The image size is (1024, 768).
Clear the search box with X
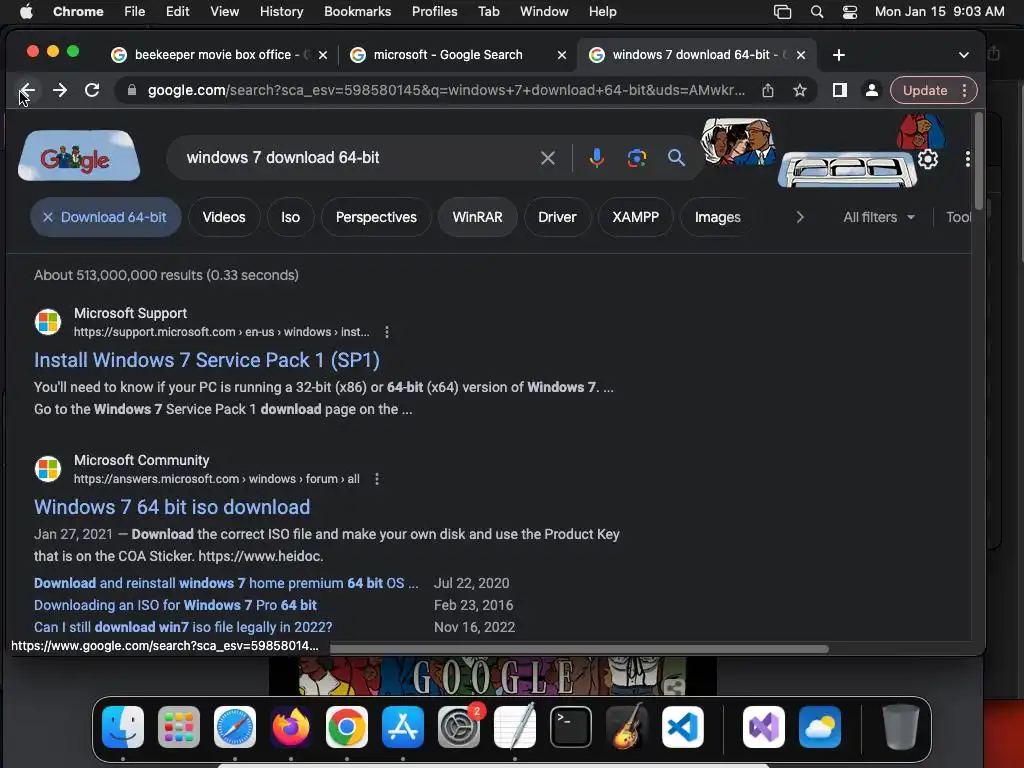(x=548, y=157)
